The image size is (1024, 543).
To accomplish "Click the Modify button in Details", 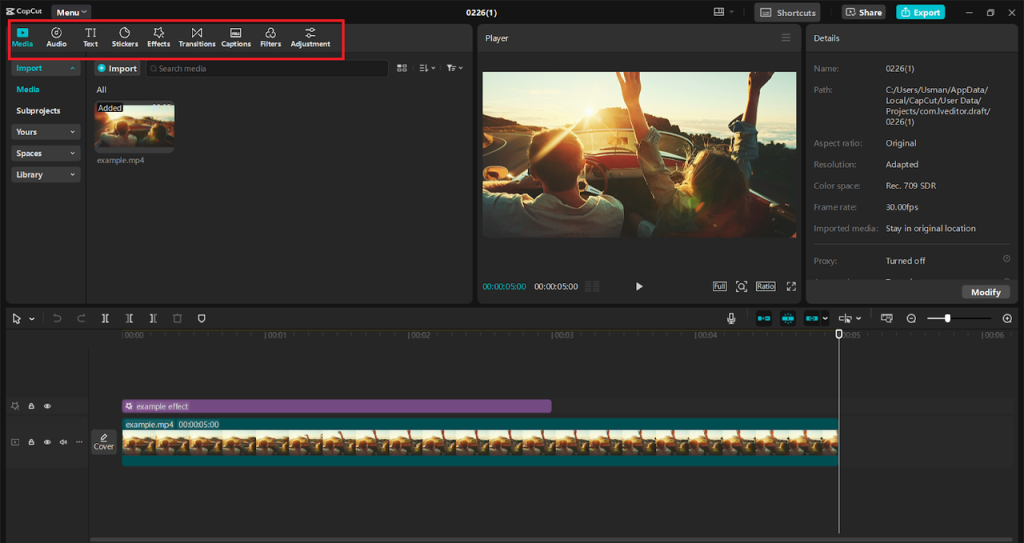I will coord(985,292).
